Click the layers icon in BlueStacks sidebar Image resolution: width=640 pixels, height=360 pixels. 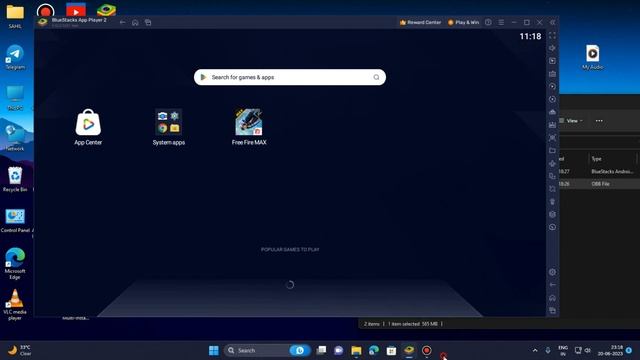click(552, 214)
